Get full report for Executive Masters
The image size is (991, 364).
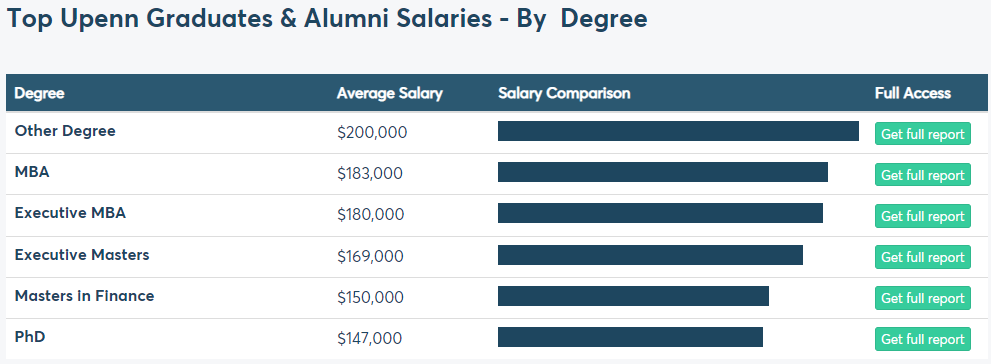click(x=923, y=257)
